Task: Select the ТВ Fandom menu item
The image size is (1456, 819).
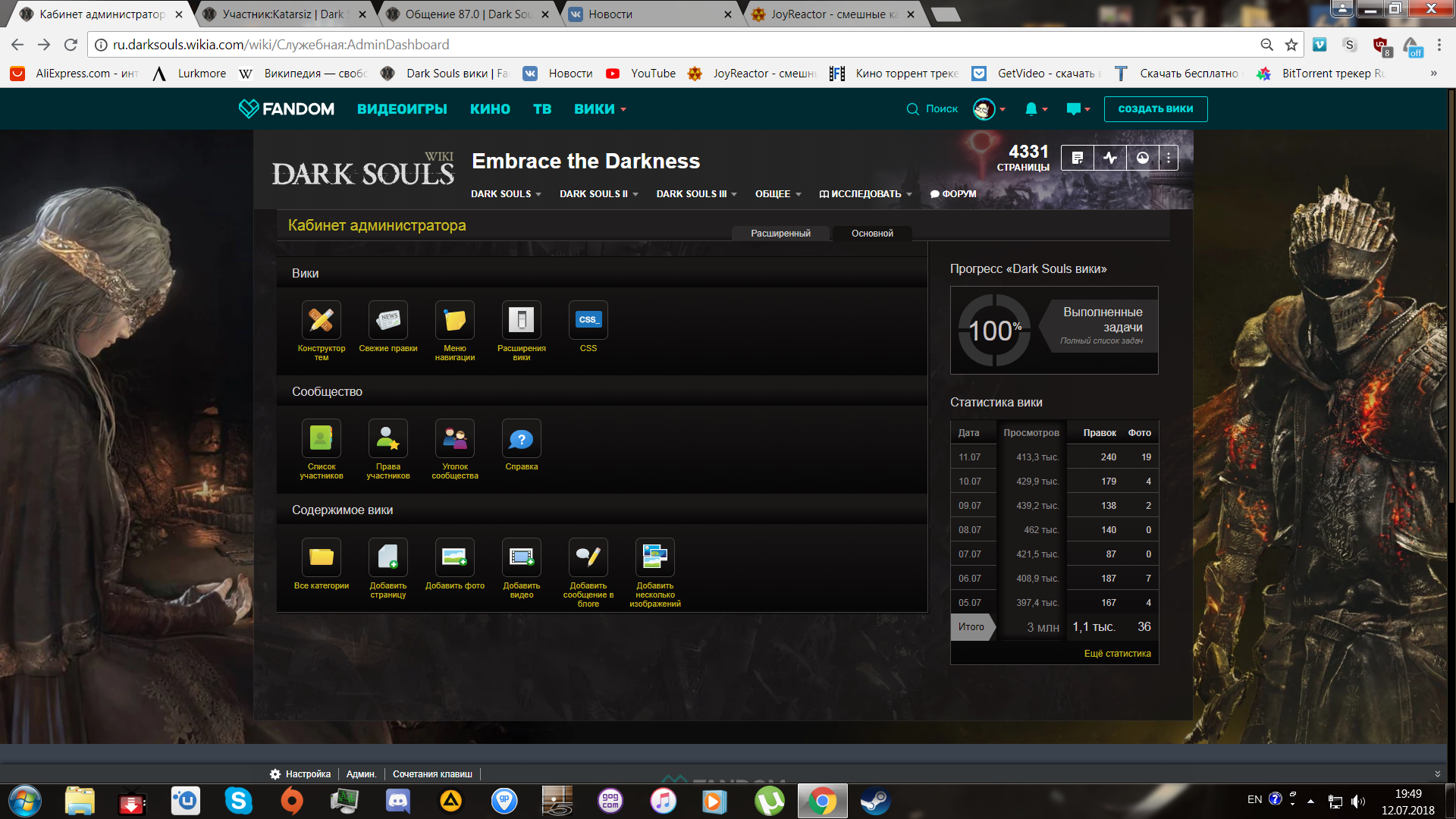Action: point(542,109)
